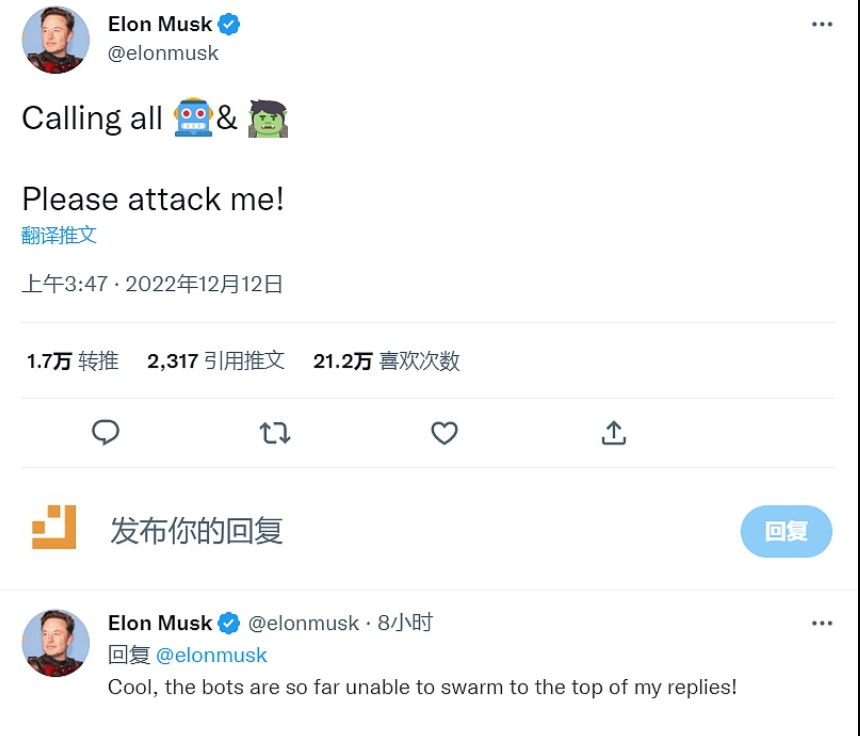Open three-dot menu on reply tweet
This screenshot has width=860, height=736.
tap(822, 623)
